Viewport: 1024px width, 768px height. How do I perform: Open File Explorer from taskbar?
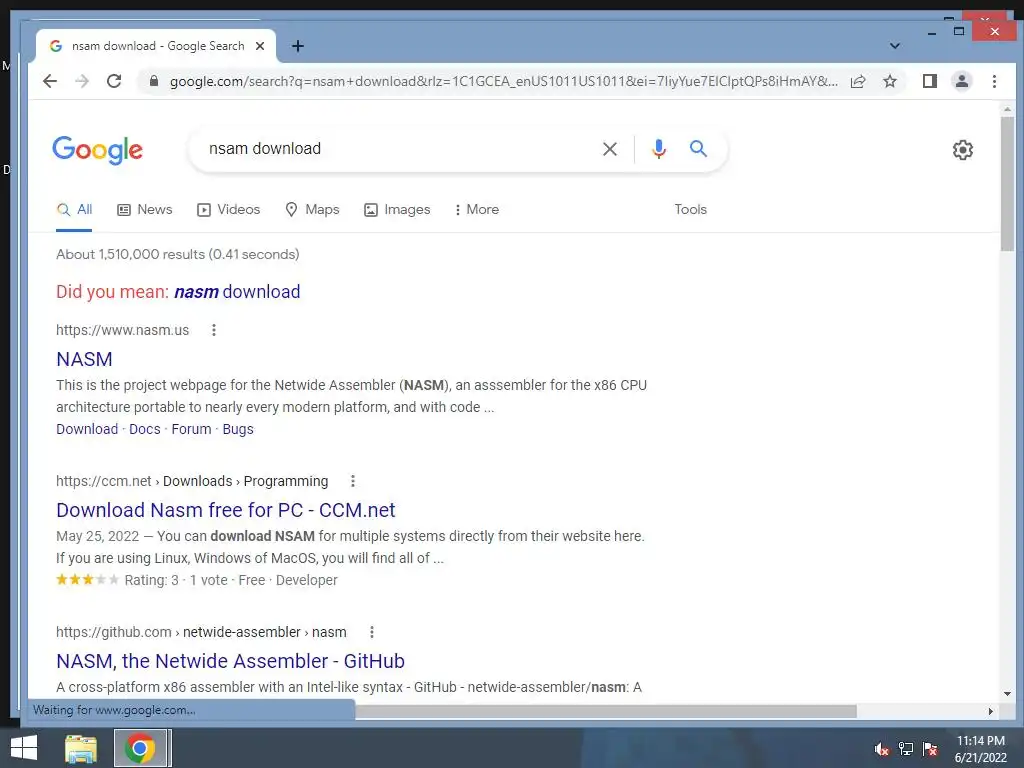81,748
